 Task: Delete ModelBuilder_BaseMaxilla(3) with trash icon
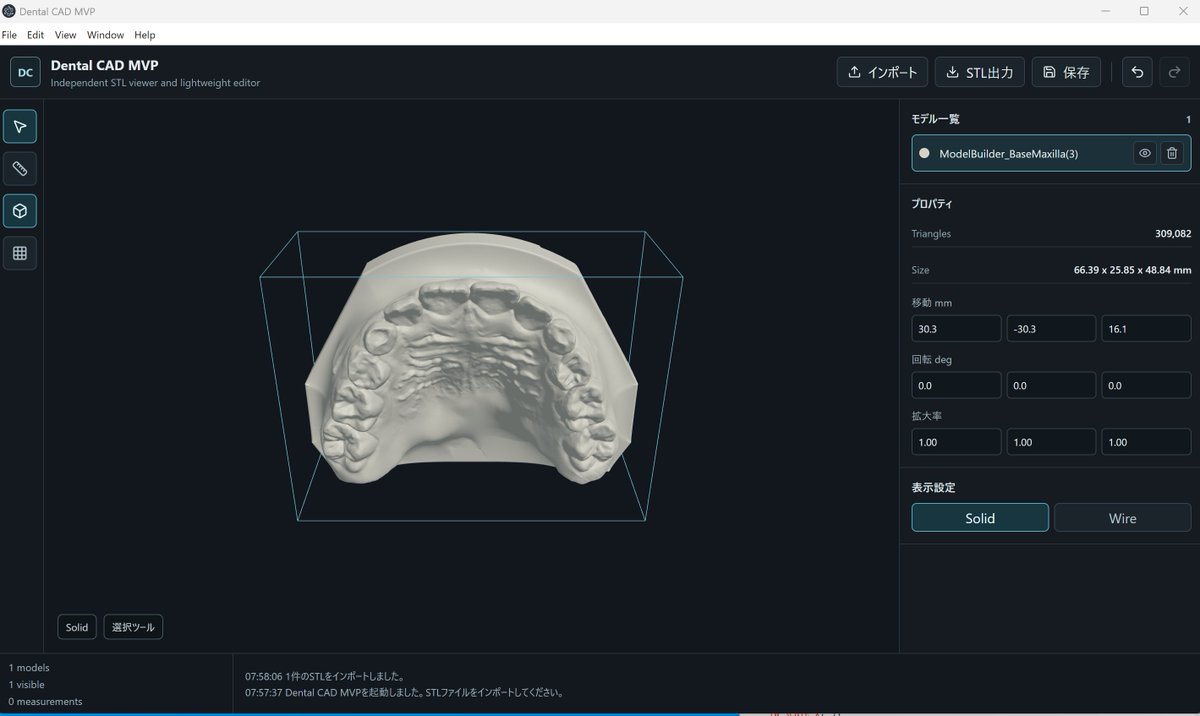(1173, 153)
